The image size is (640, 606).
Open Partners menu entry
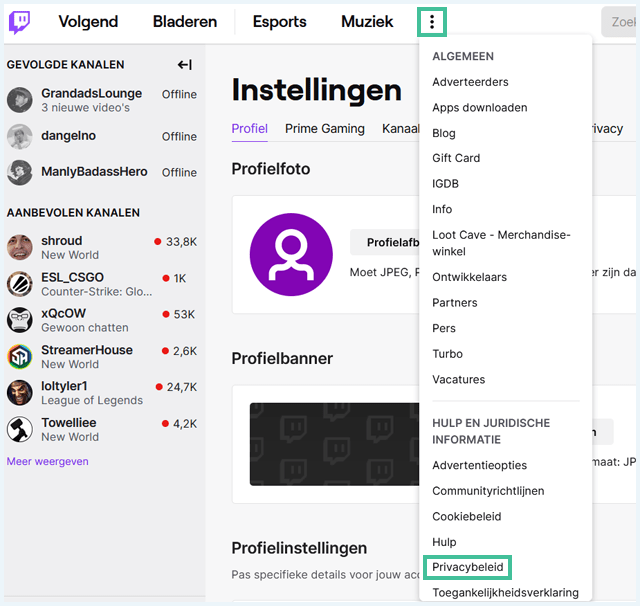point(455,303)
